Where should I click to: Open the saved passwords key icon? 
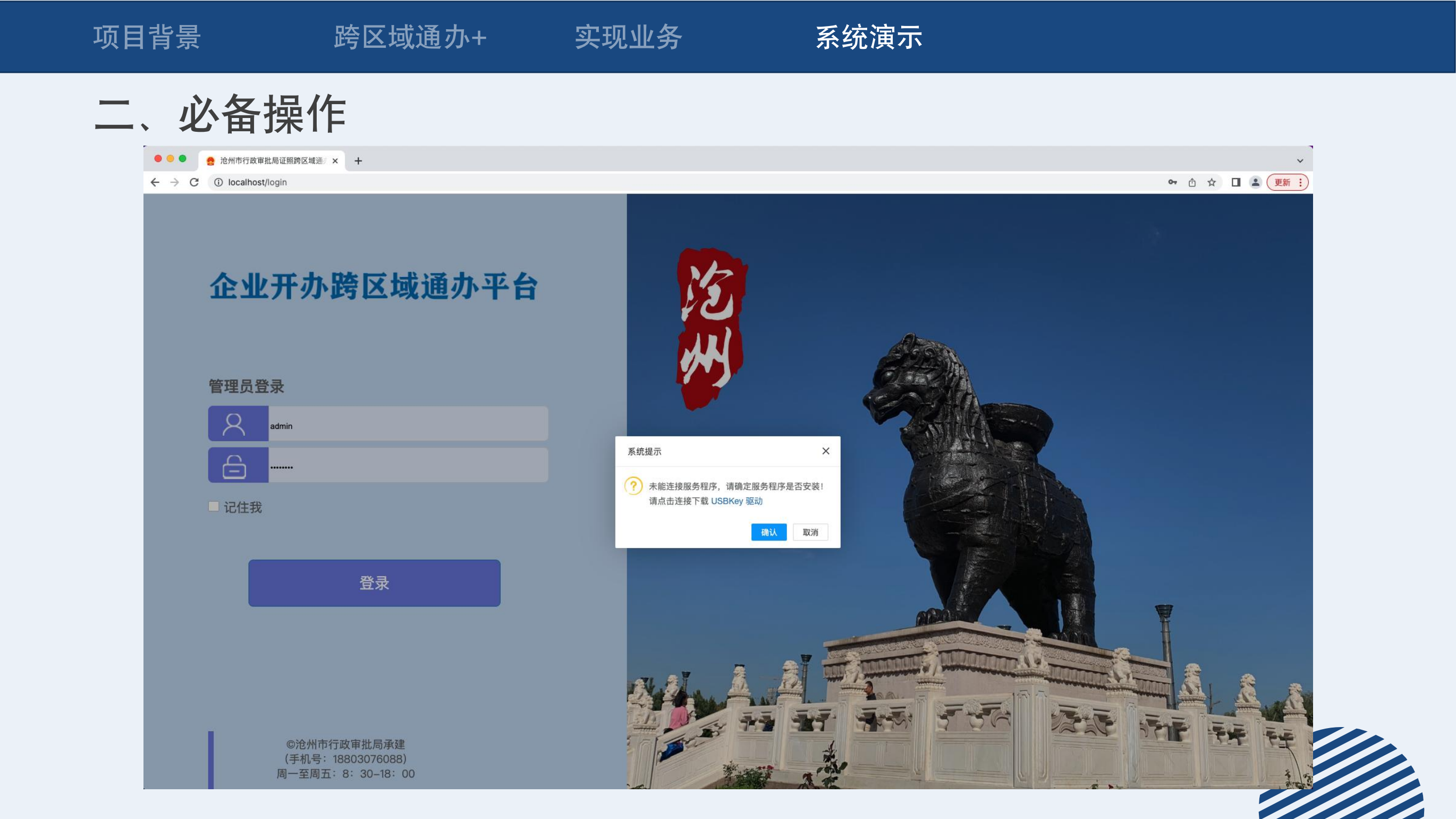(1172, 182)
